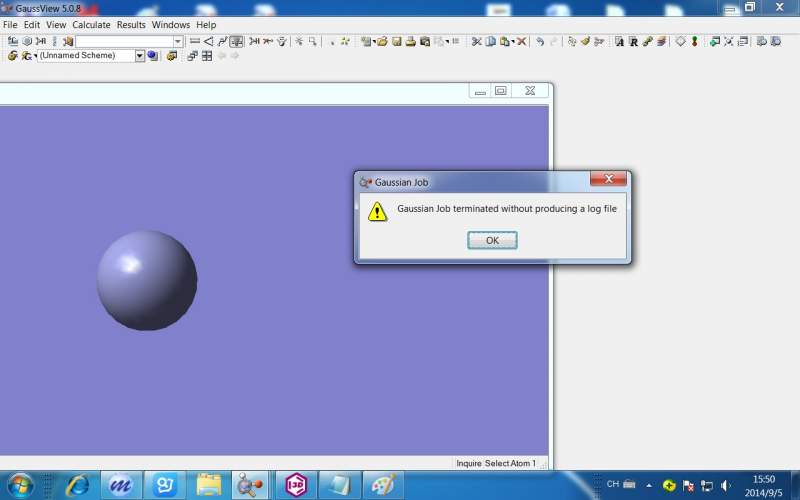Select the Element Fragment tool
This screenshot has height=500, width=800.
[13, 41]
